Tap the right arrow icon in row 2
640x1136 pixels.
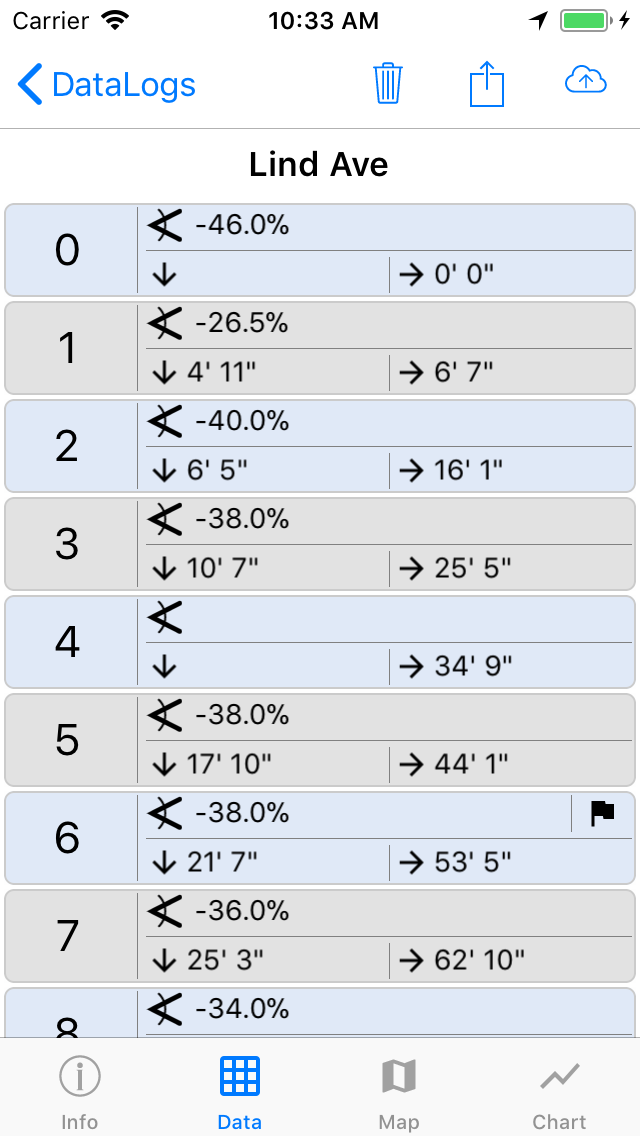click(412, 471)
